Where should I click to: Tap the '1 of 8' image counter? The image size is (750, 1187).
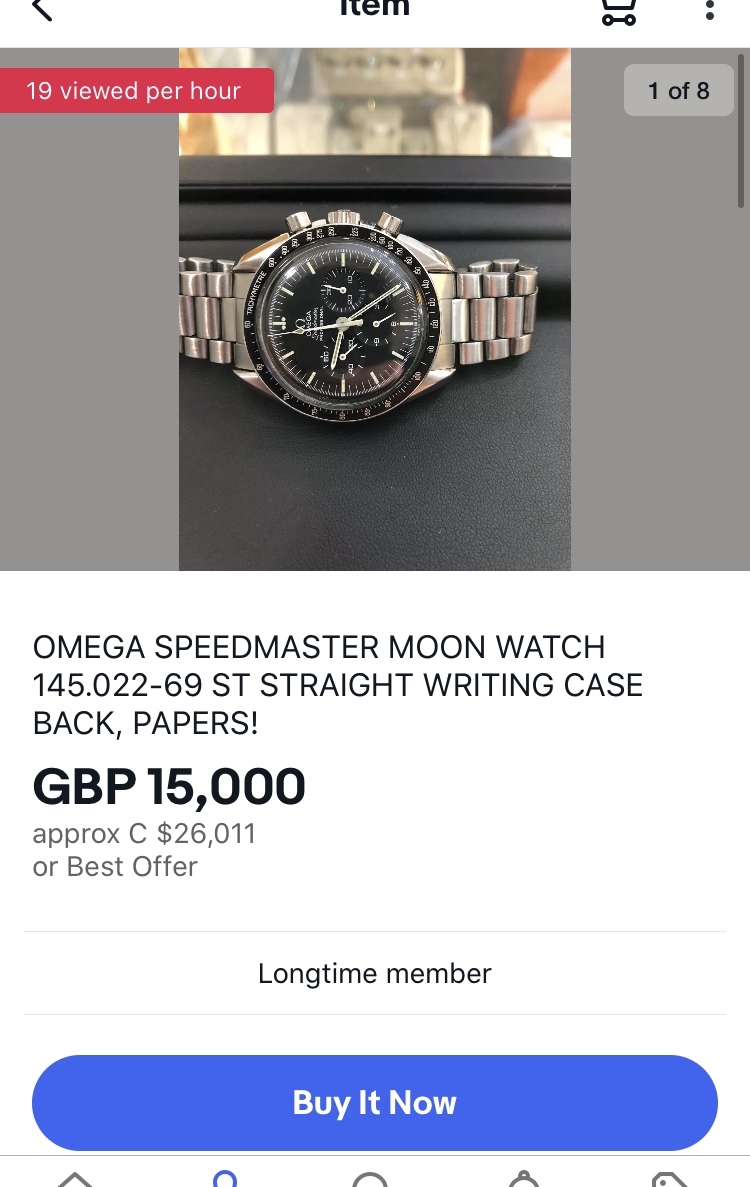pos(678,91)
